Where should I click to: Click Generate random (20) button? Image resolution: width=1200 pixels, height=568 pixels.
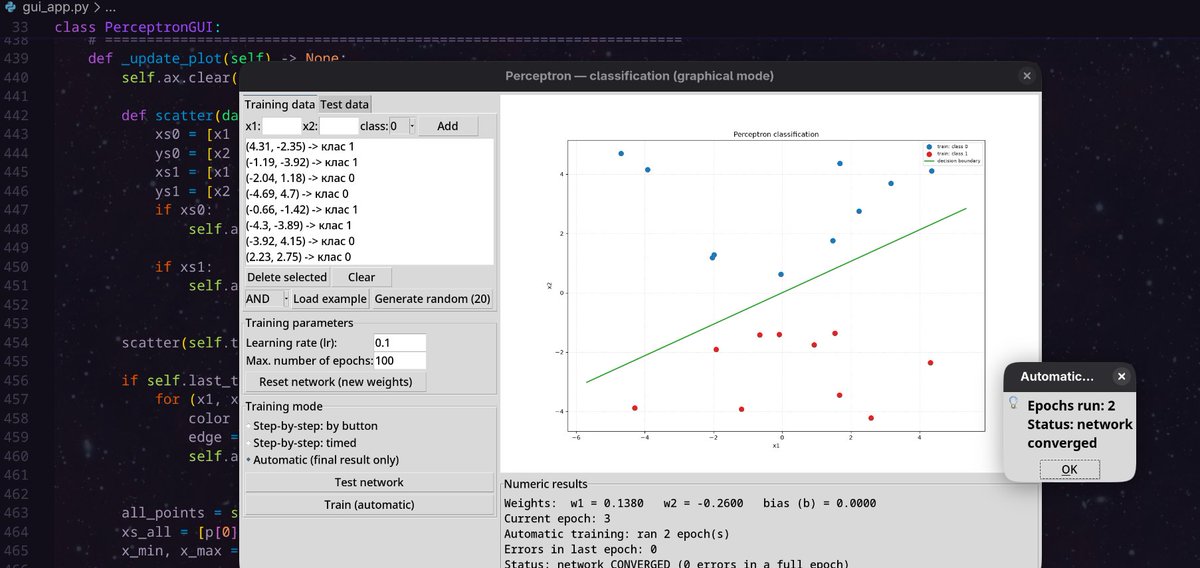pos(432,299)
